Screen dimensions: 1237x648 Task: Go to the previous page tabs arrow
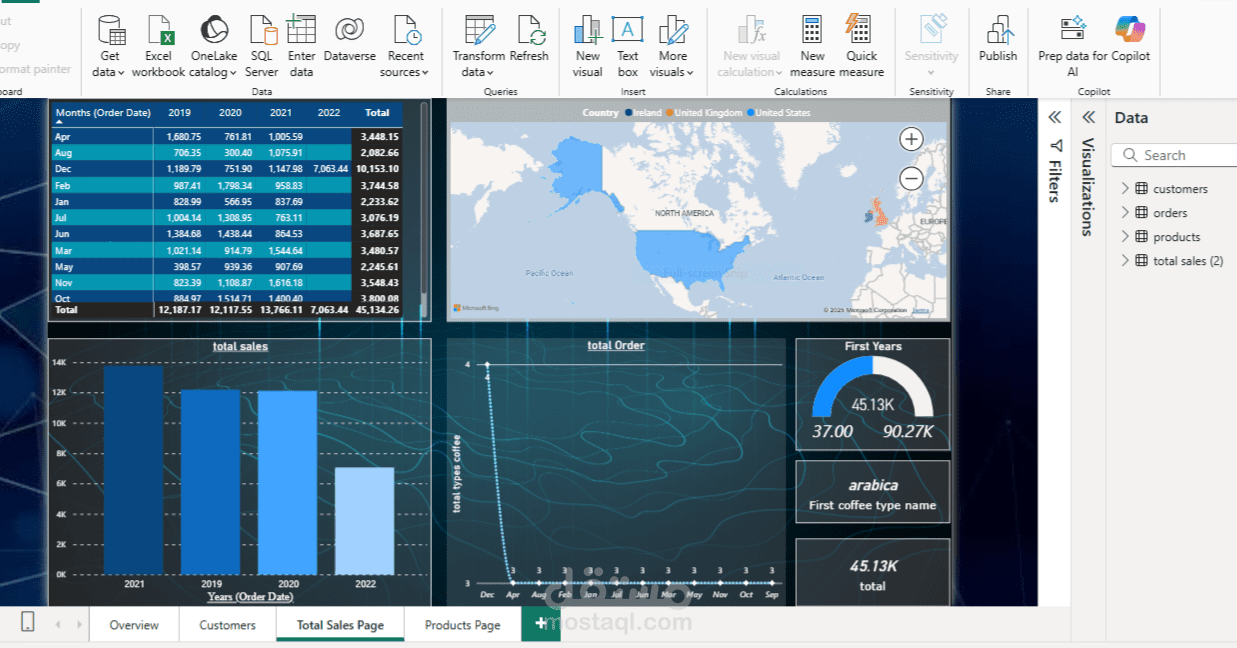coord(57,624)
